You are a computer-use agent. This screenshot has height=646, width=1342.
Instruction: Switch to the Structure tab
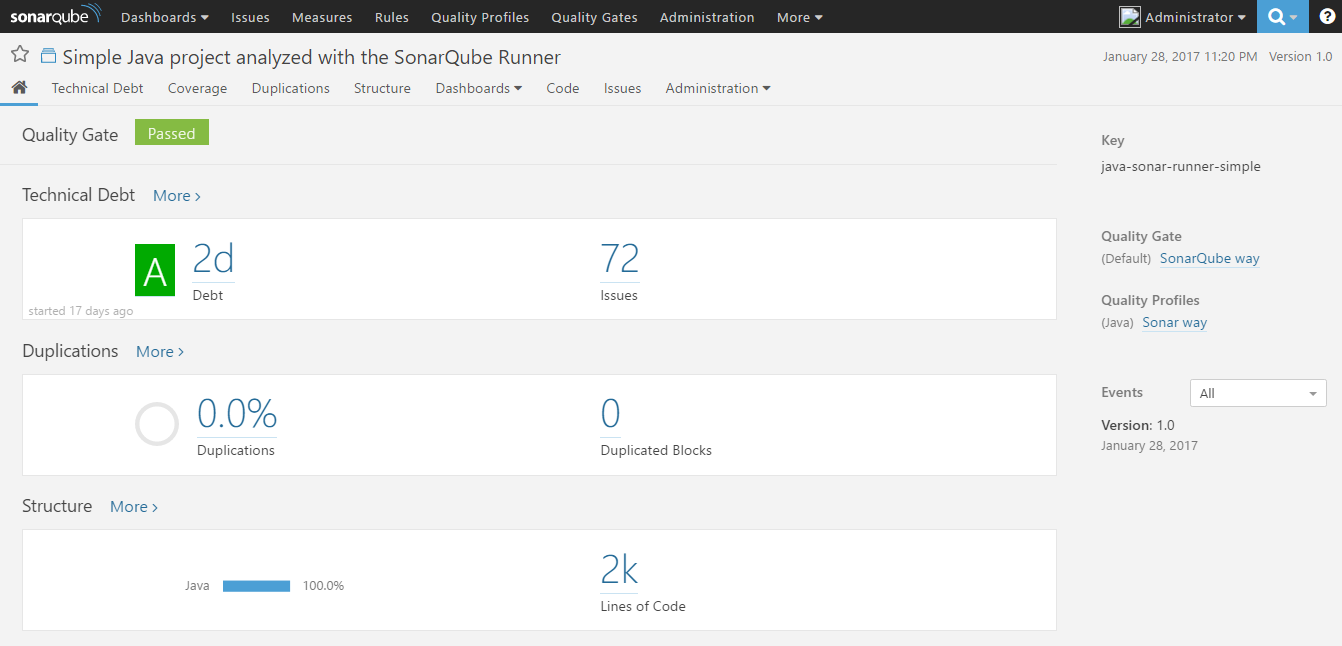(382, 88)
